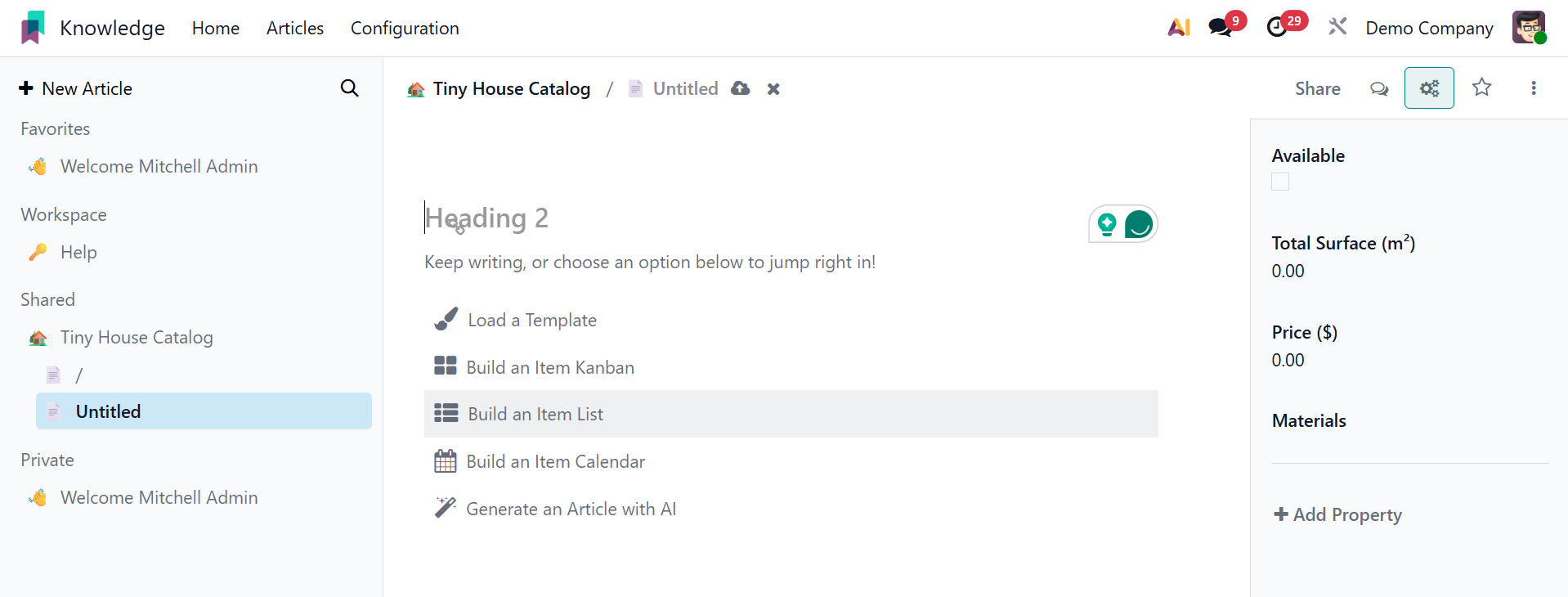Go to the Articles menu
The width and height of the screenshot is (1568, 597).
[295, 28]
